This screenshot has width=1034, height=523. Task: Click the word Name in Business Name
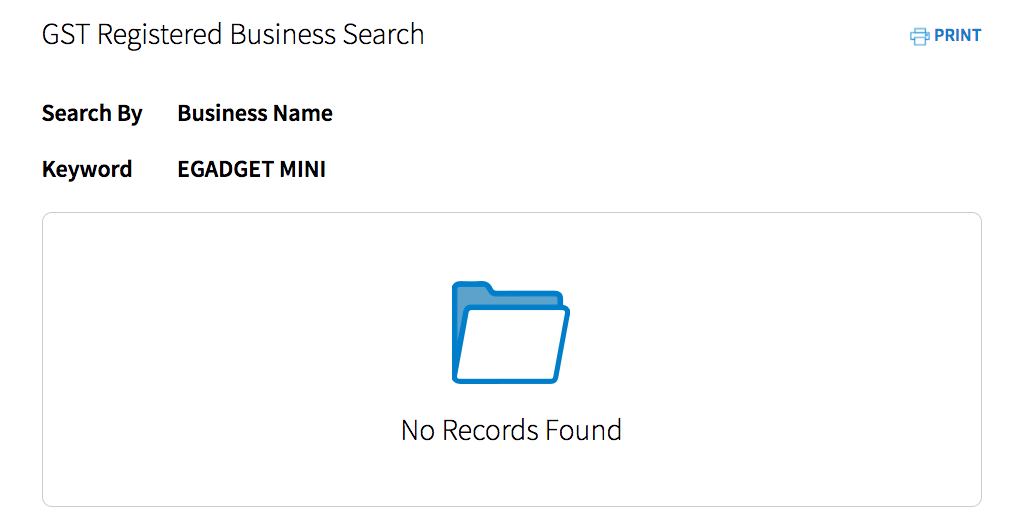coord(303,113)
